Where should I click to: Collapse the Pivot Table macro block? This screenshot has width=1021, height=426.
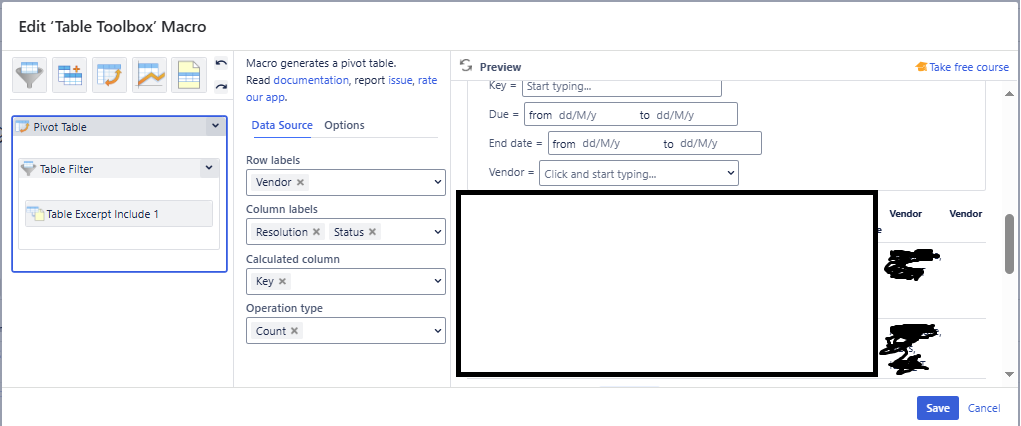point(216,126)
